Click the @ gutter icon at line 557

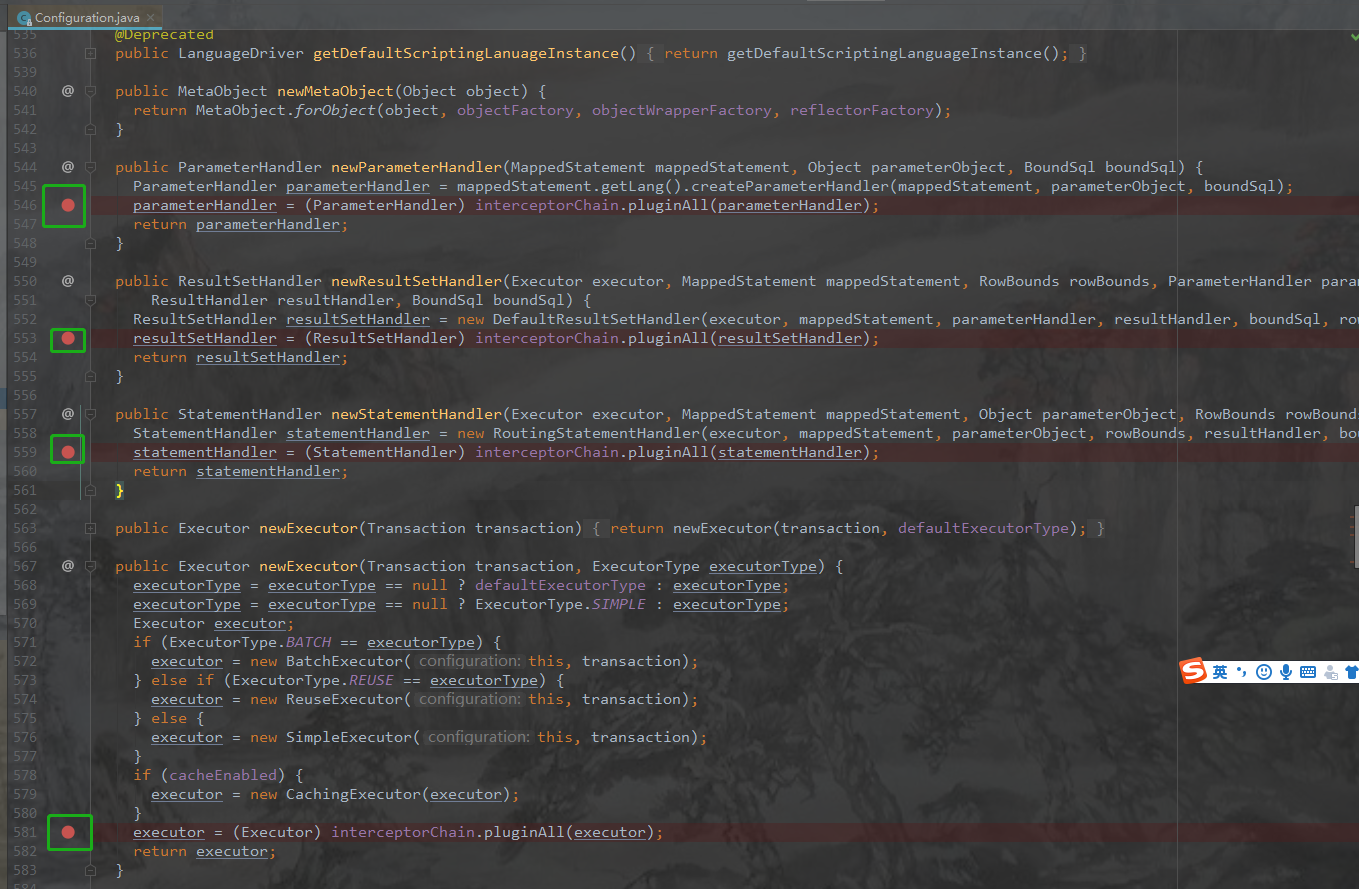click(68, 414)
